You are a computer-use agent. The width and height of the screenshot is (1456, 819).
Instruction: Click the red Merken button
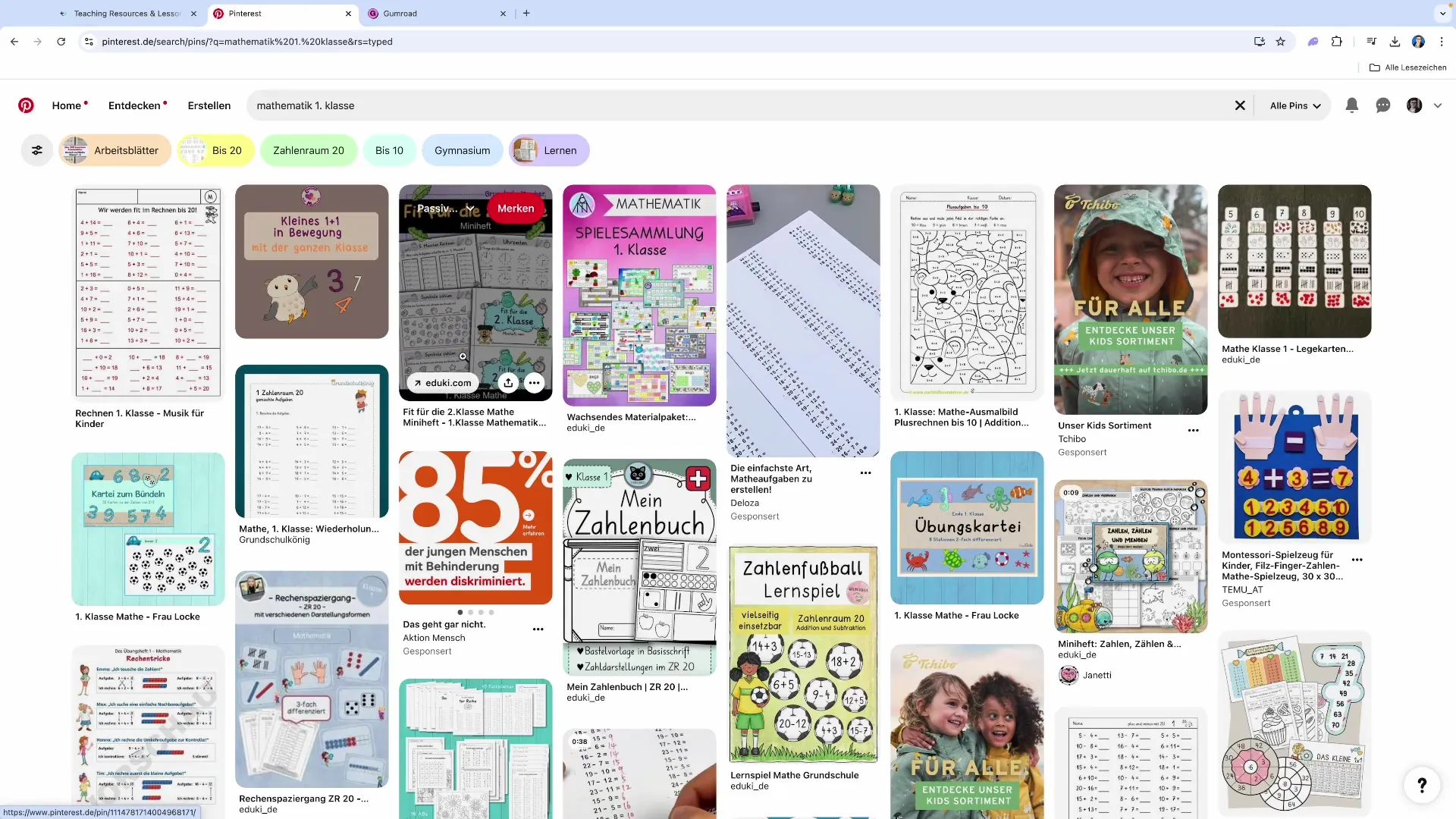[x=516, y=209]
